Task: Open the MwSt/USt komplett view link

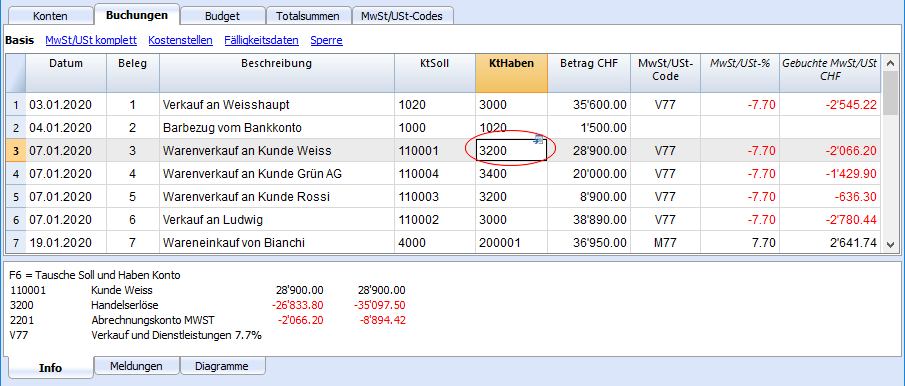Action: click(91, 40)
